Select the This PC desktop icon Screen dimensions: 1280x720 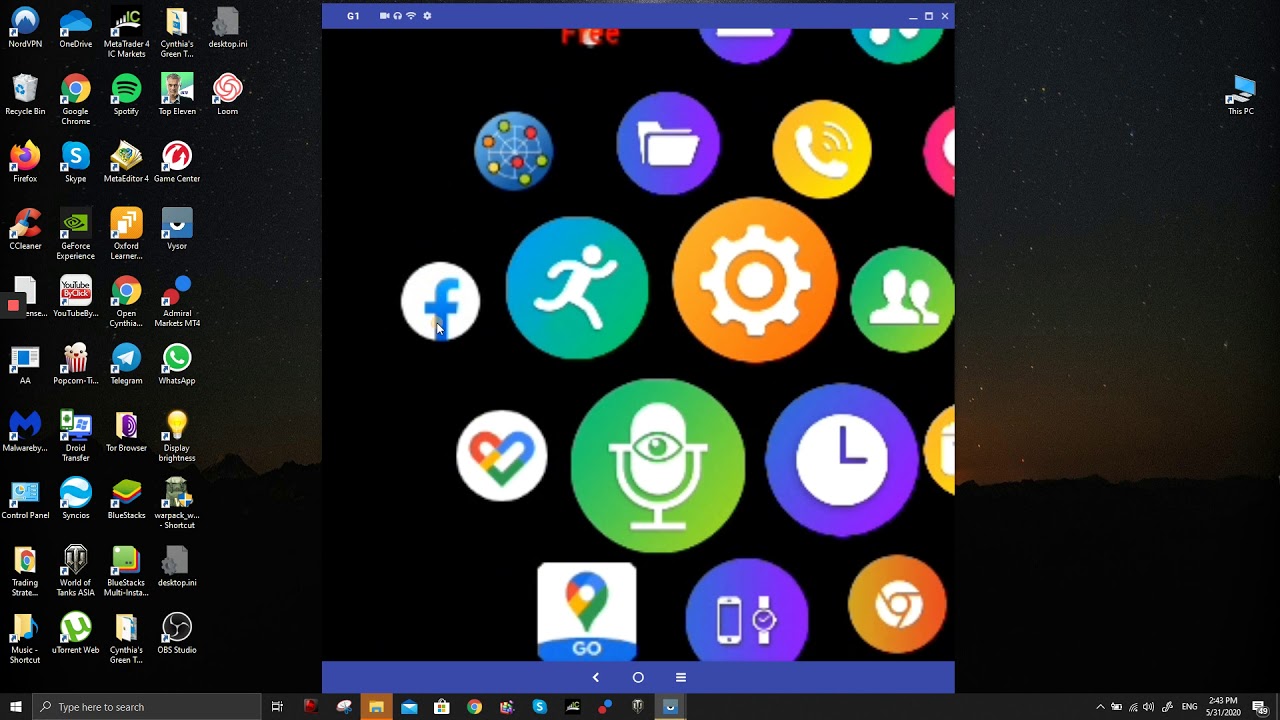click(x=1240, y=96)
